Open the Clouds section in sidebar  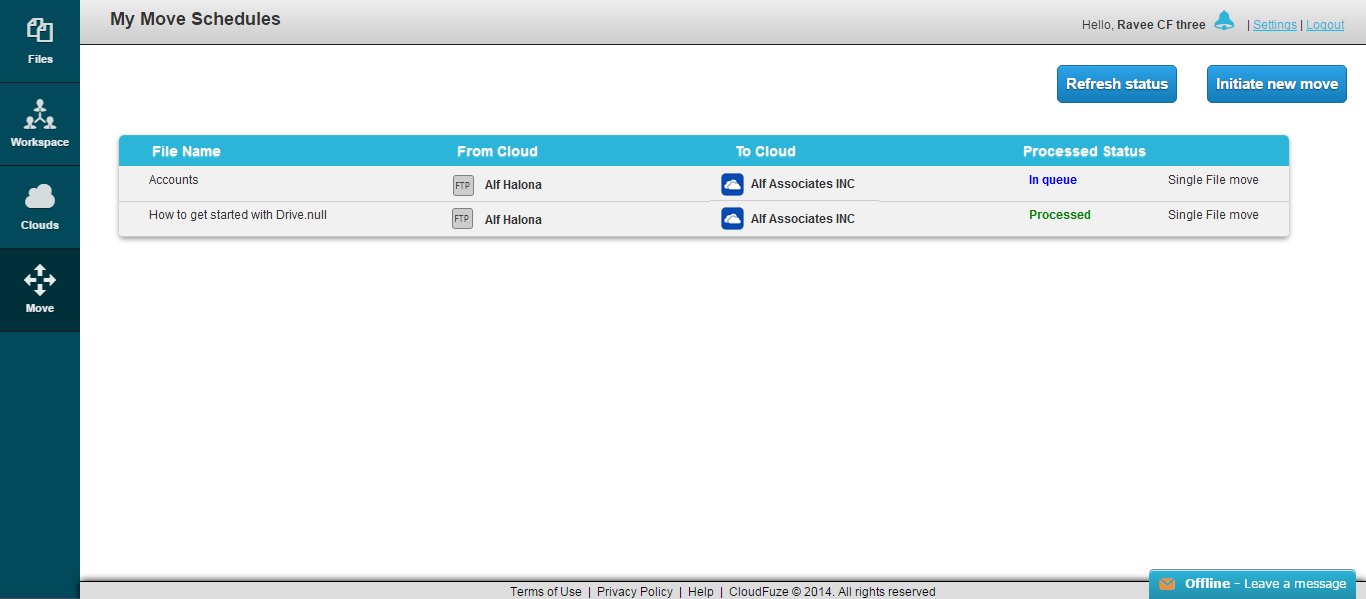coord(40,207)
